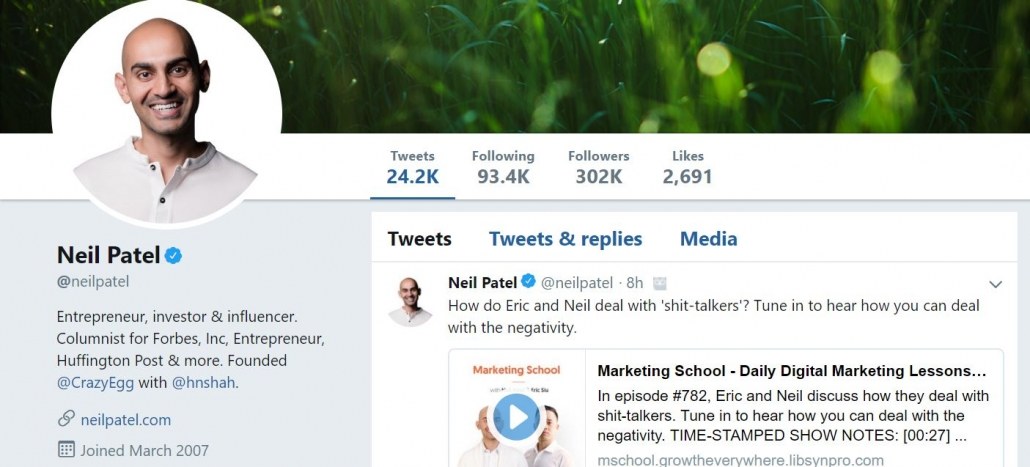Open the Marketing School card title link
1030x467 pixels.
click(798, 370)
